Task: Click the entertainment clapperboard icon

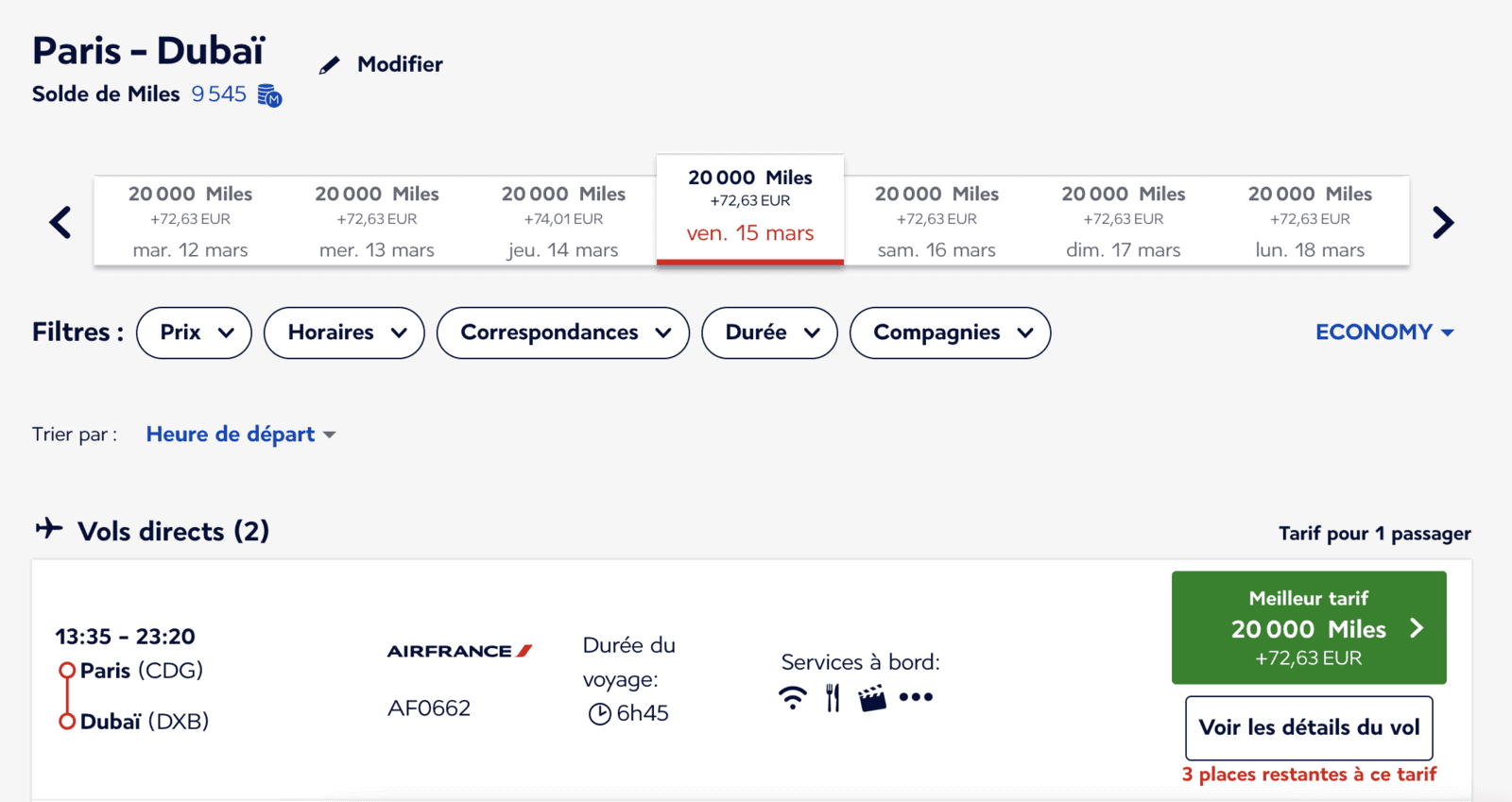Action: coord(872,698)
